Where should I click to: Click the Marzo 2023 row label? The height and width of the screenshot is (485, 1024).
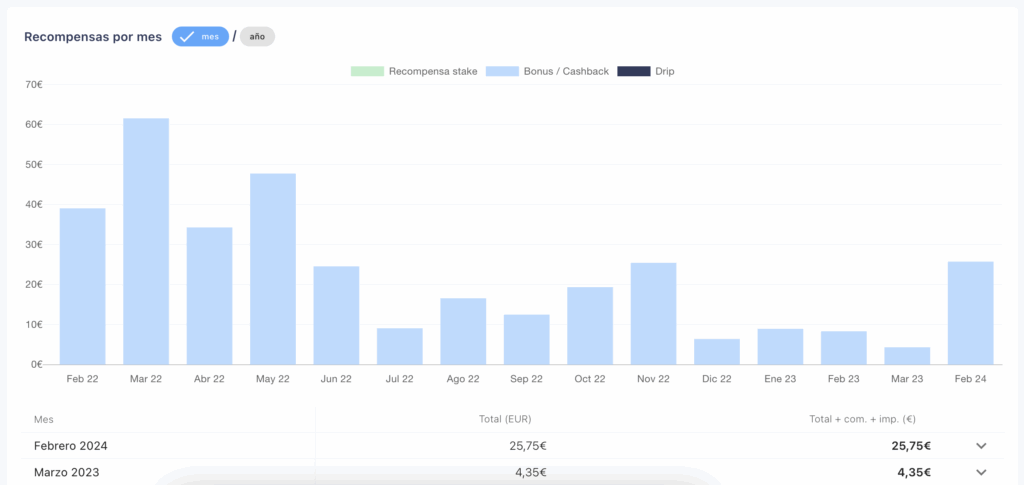[66, 472]
